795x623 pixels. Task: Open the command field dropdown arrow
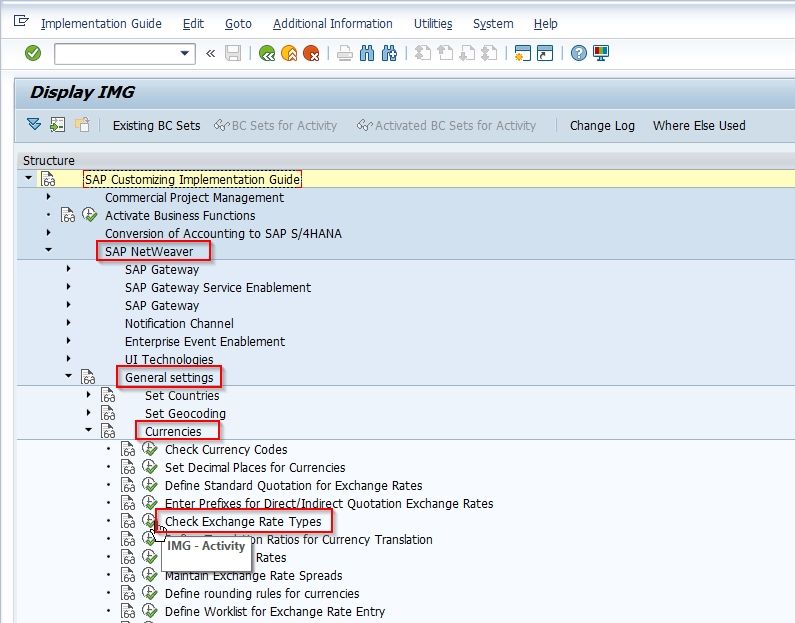[x=185, y=53]
